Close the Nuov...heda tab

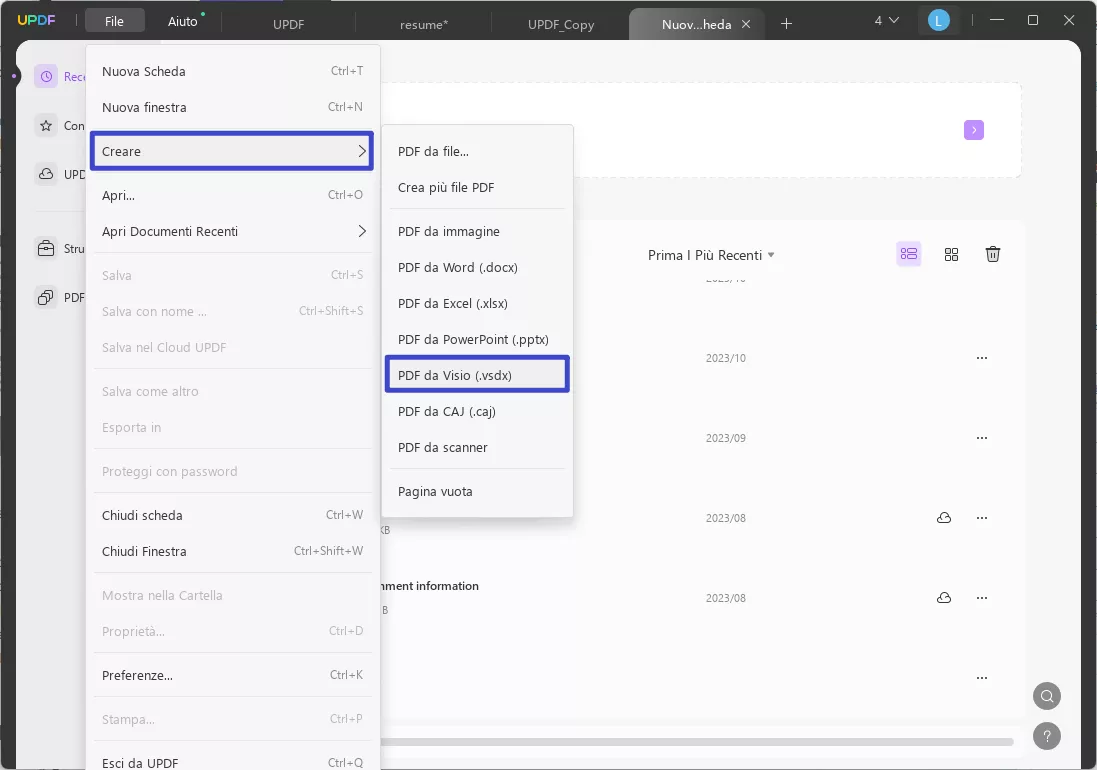746,24
